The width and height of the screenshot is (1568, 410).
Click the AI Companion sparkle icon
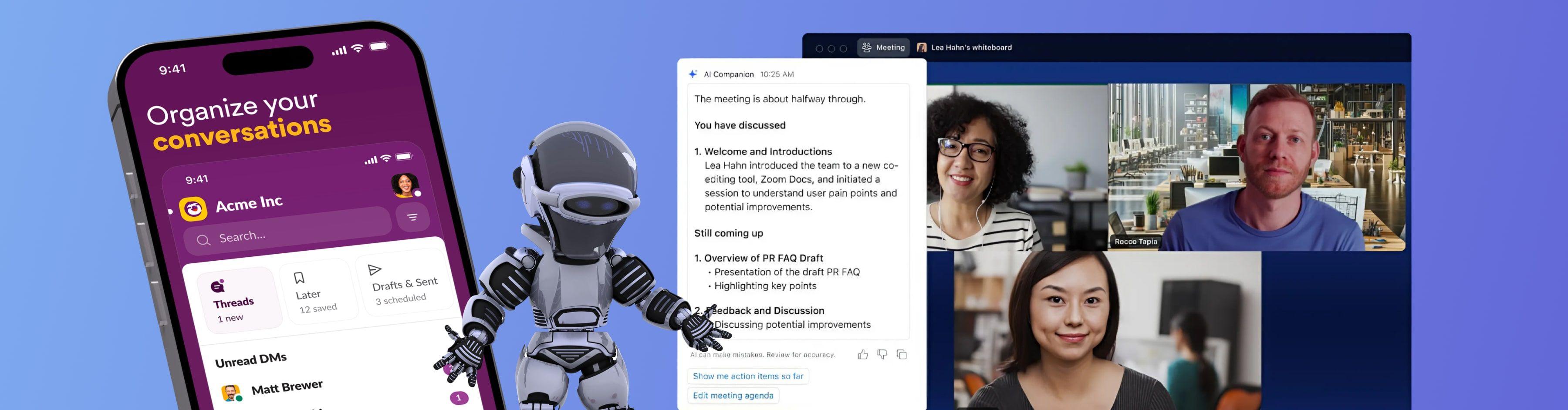693,74
